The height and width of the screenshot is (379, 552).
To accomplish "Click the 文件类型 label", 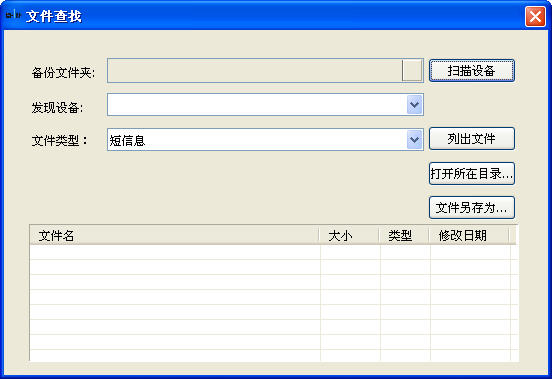I will click(59, 140).
